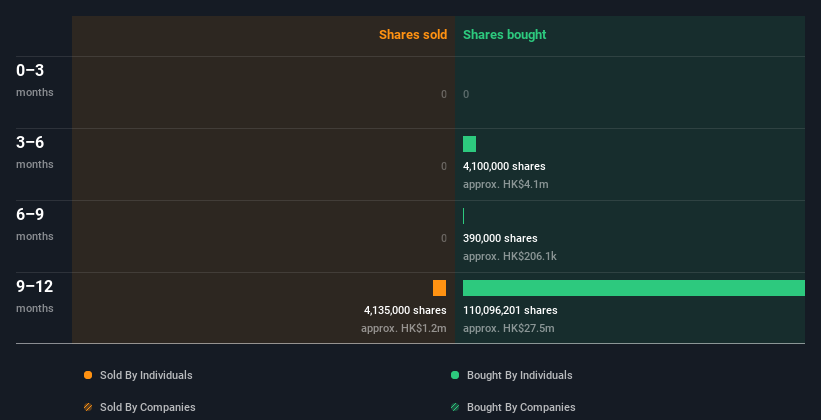
Task: Select the approx. HK$1.2m text
Action: 404,328
